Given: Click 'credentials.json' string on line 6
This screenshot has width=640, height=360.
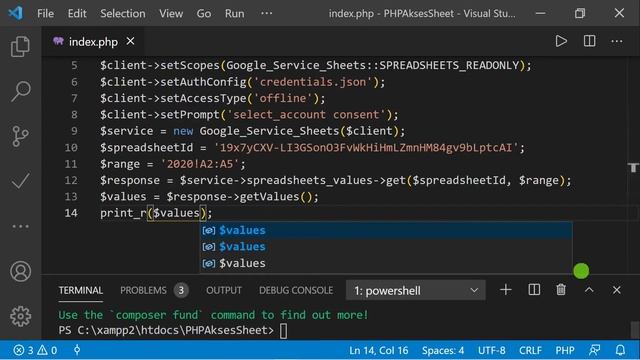Looking at the screenshot, I should tap(313, 82).
